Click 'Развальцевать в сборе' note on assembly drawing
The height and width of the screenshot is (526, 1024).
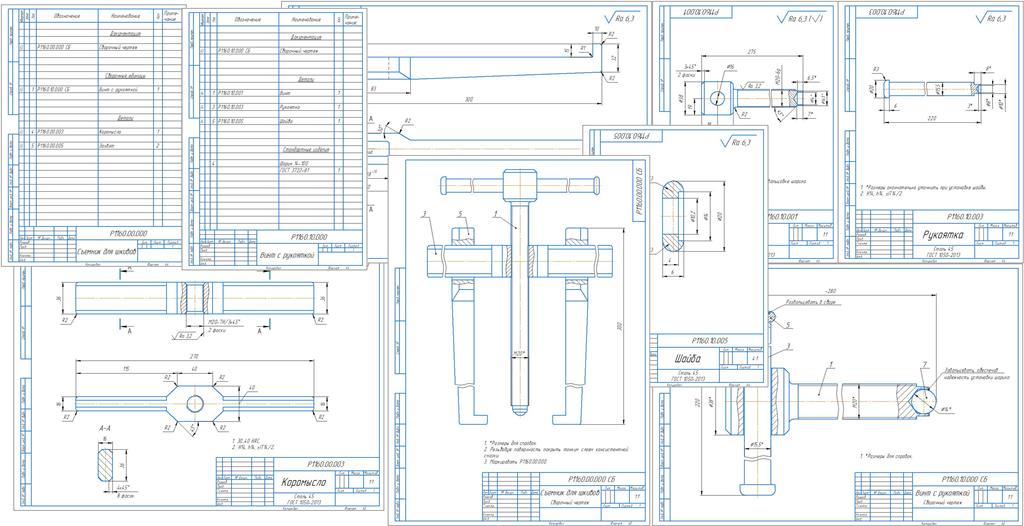810,303
